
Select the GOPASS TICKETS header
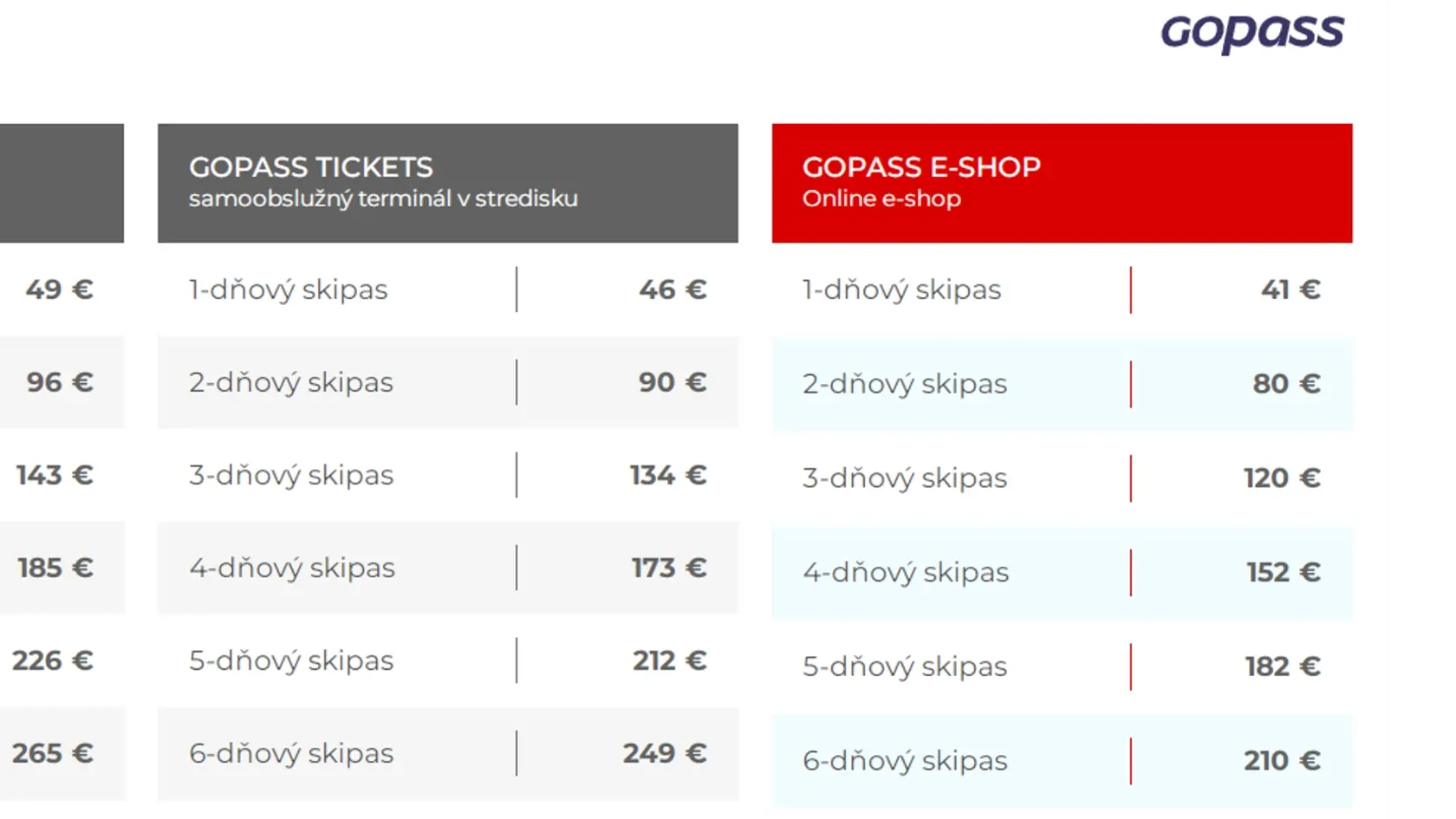pos(448,183)
